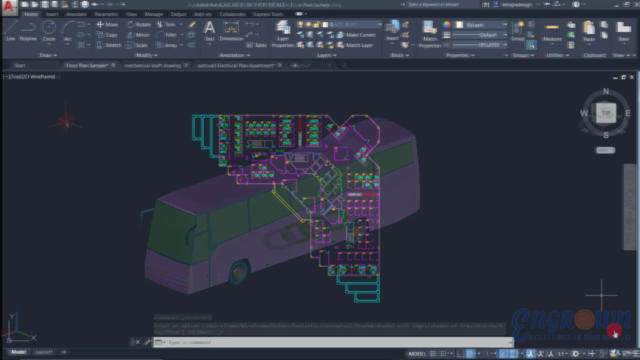Click the Mirror tool
This screenshot has height=360, width=640.
coord(139,35)
